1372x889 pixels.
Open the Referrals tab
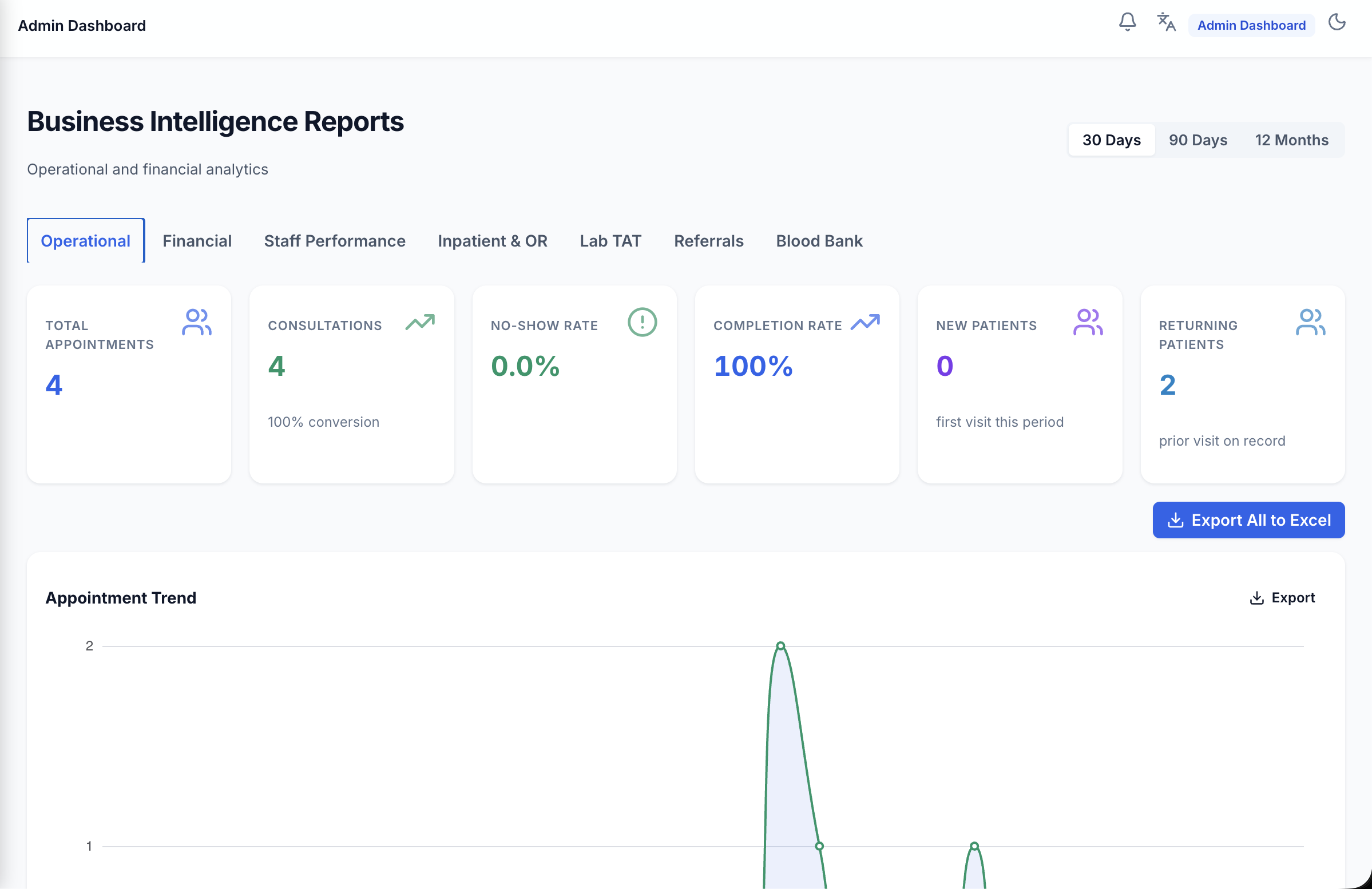tap(708, 240)
